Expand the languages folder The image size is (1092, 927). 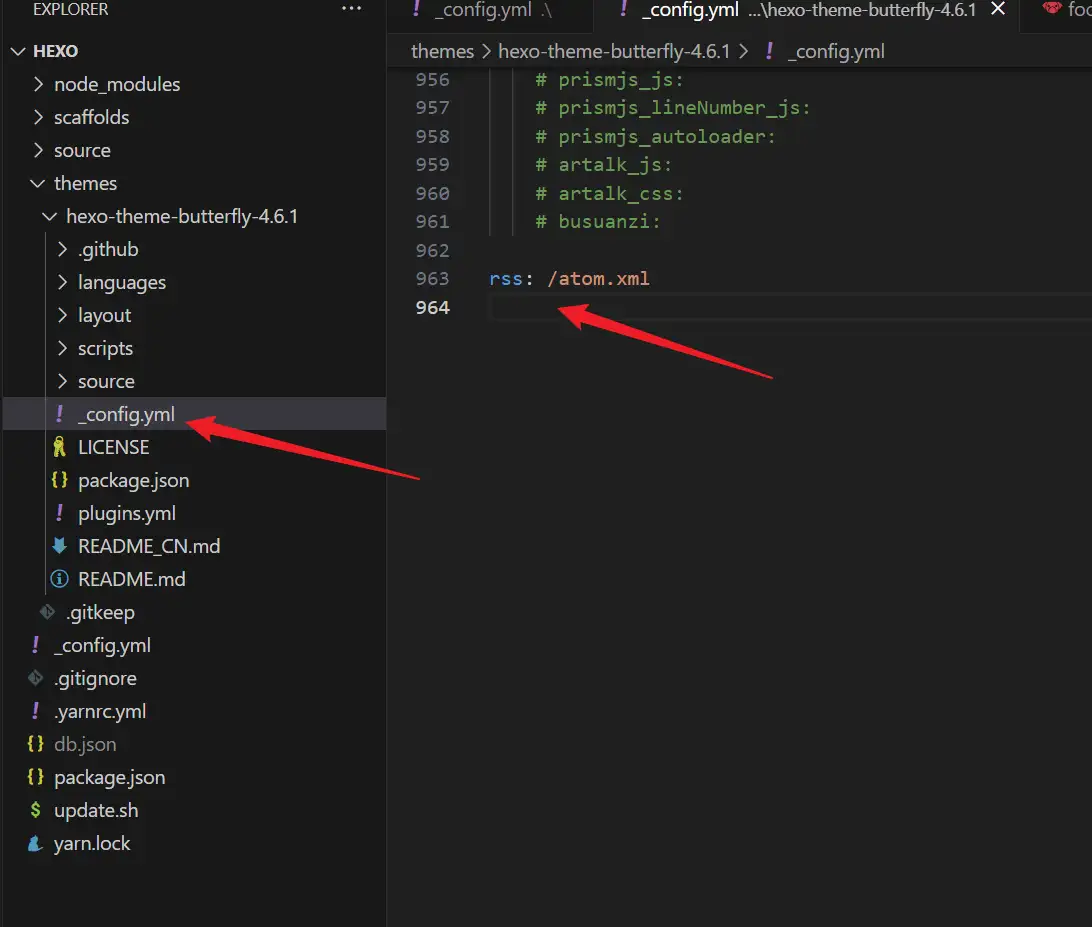click(63, 282)
